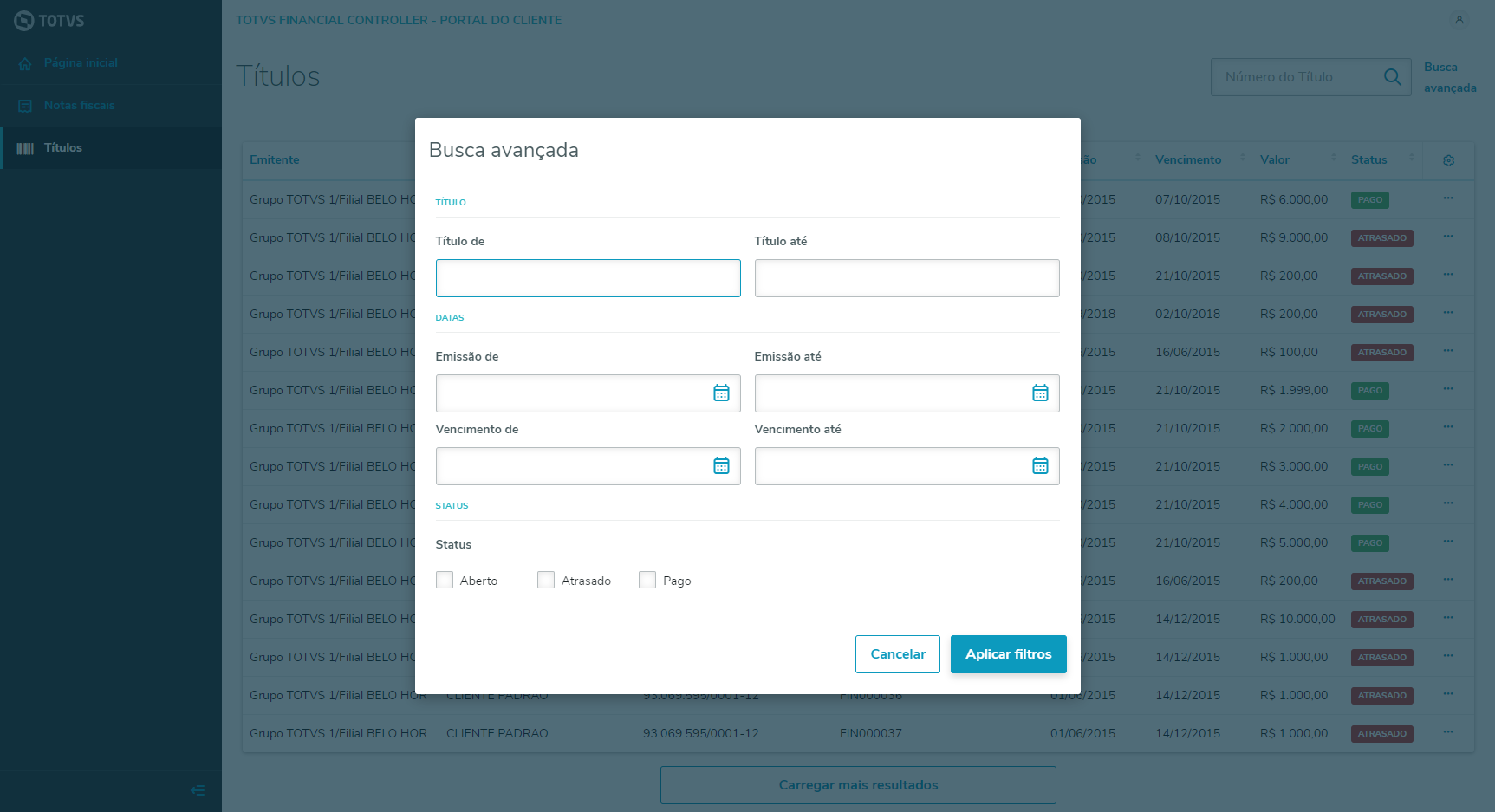Viewport: 1495px width, 812px height.
Task: Open row actions for R$ 2.000,00 title
Action: 1448,427
